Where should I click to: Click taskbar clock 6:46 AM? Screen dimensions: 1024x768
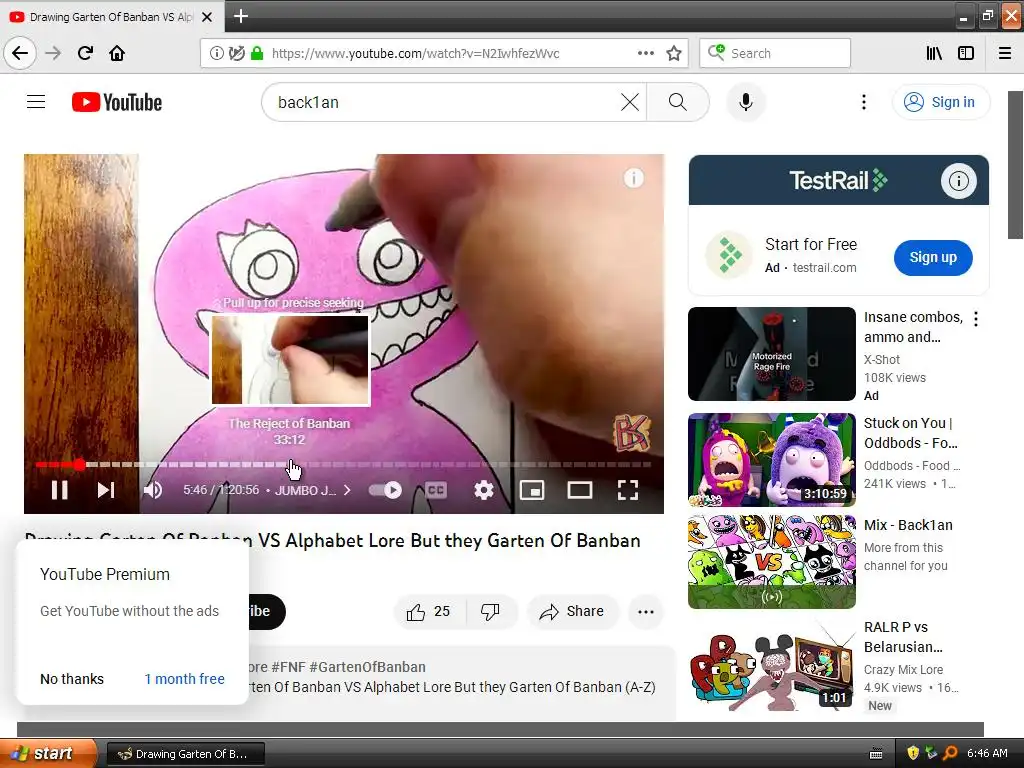(x=987, y=753)
